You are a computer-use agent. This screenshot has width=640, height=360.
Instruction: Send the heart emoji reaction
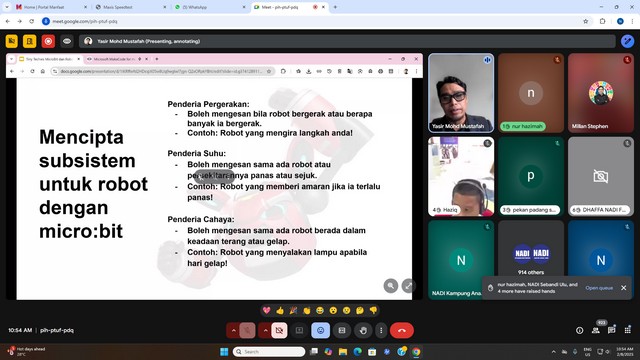coord(267,311)
